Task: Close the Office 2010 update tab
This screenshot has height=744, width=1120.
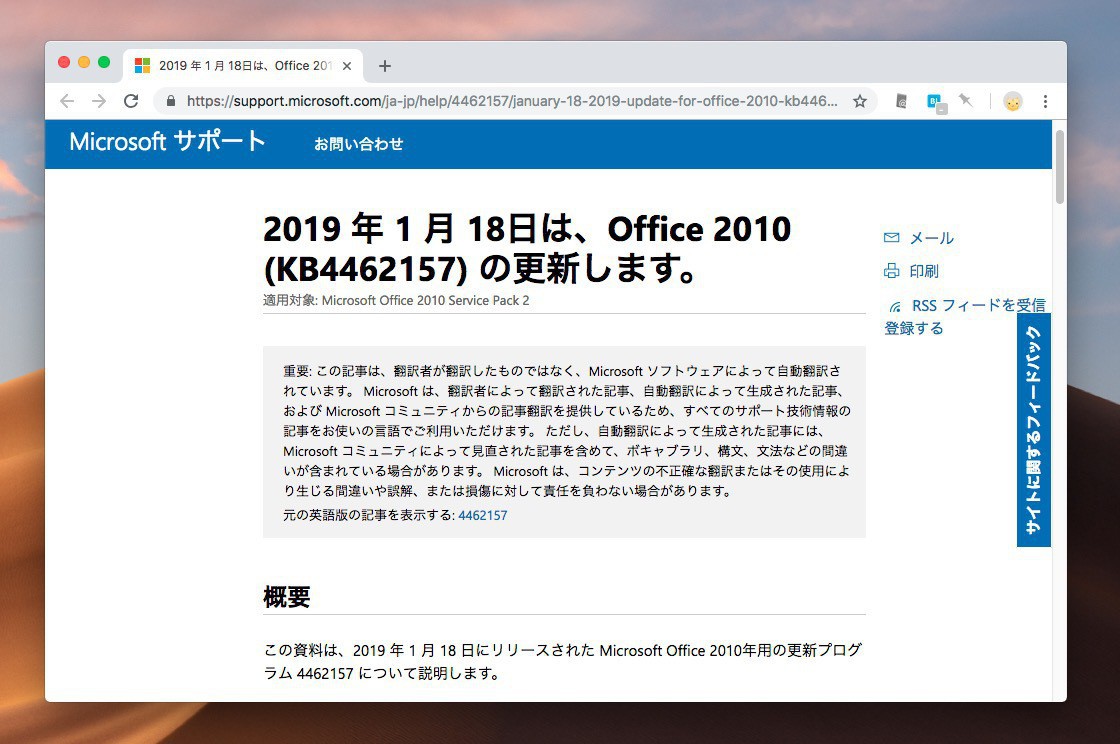Action: tap(347, 66)
